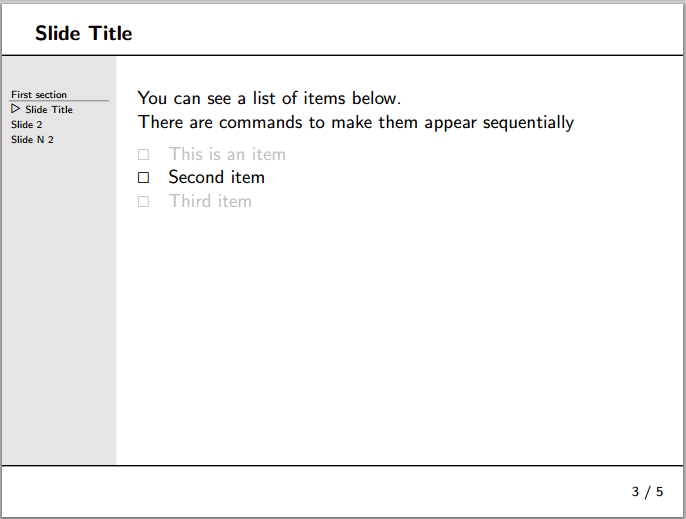Click the greyed text 'This is an item'
Image resolution: width=686 pixels, height=519 pixels.
(x=227, y=154)
